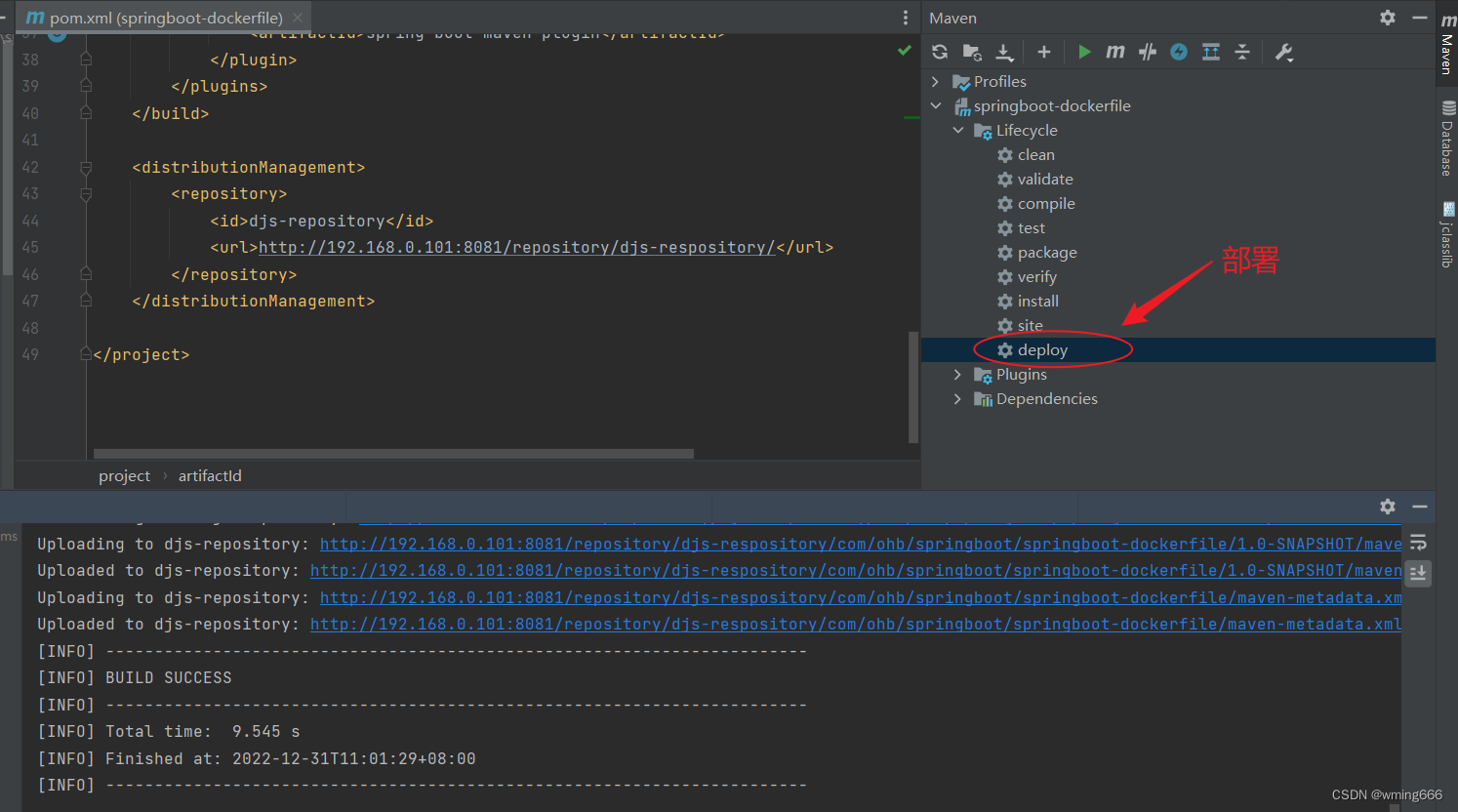Select the package lifecycle goal
Screen dimensions: 1458x812
click(1047, 252)
